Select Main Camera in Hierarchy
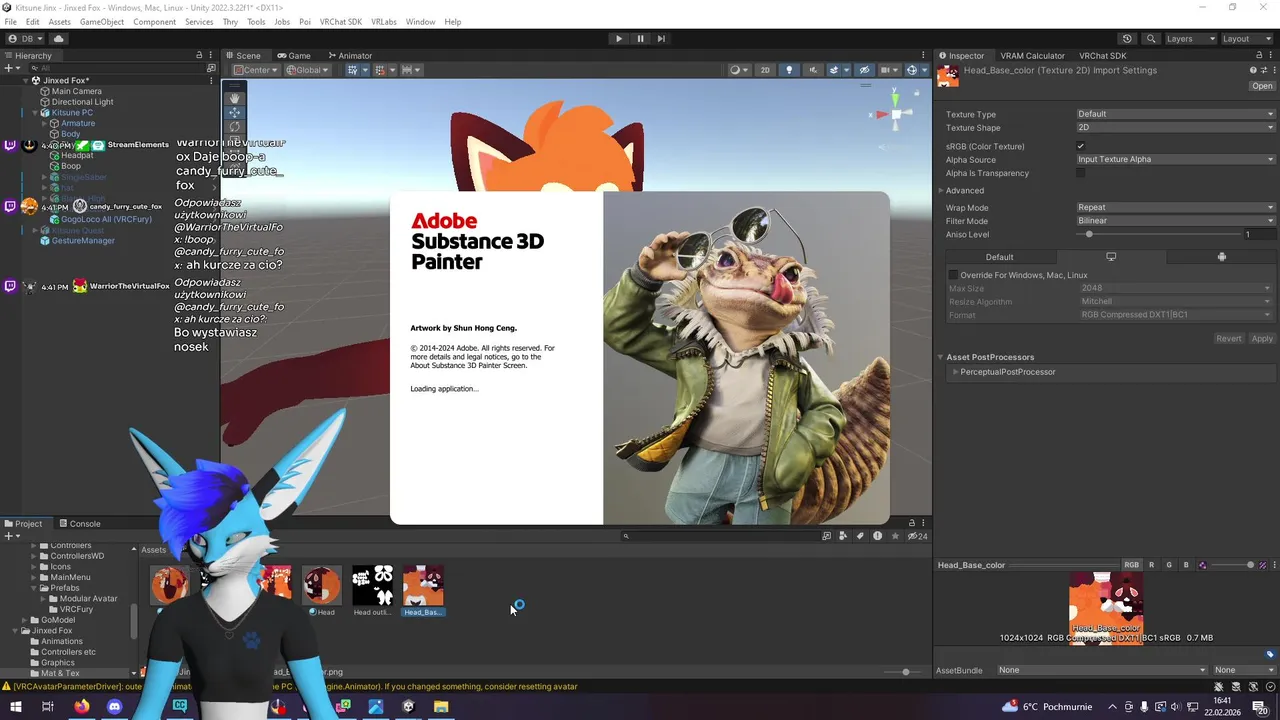Screen dimensions: 1280x720 point(76,91)
